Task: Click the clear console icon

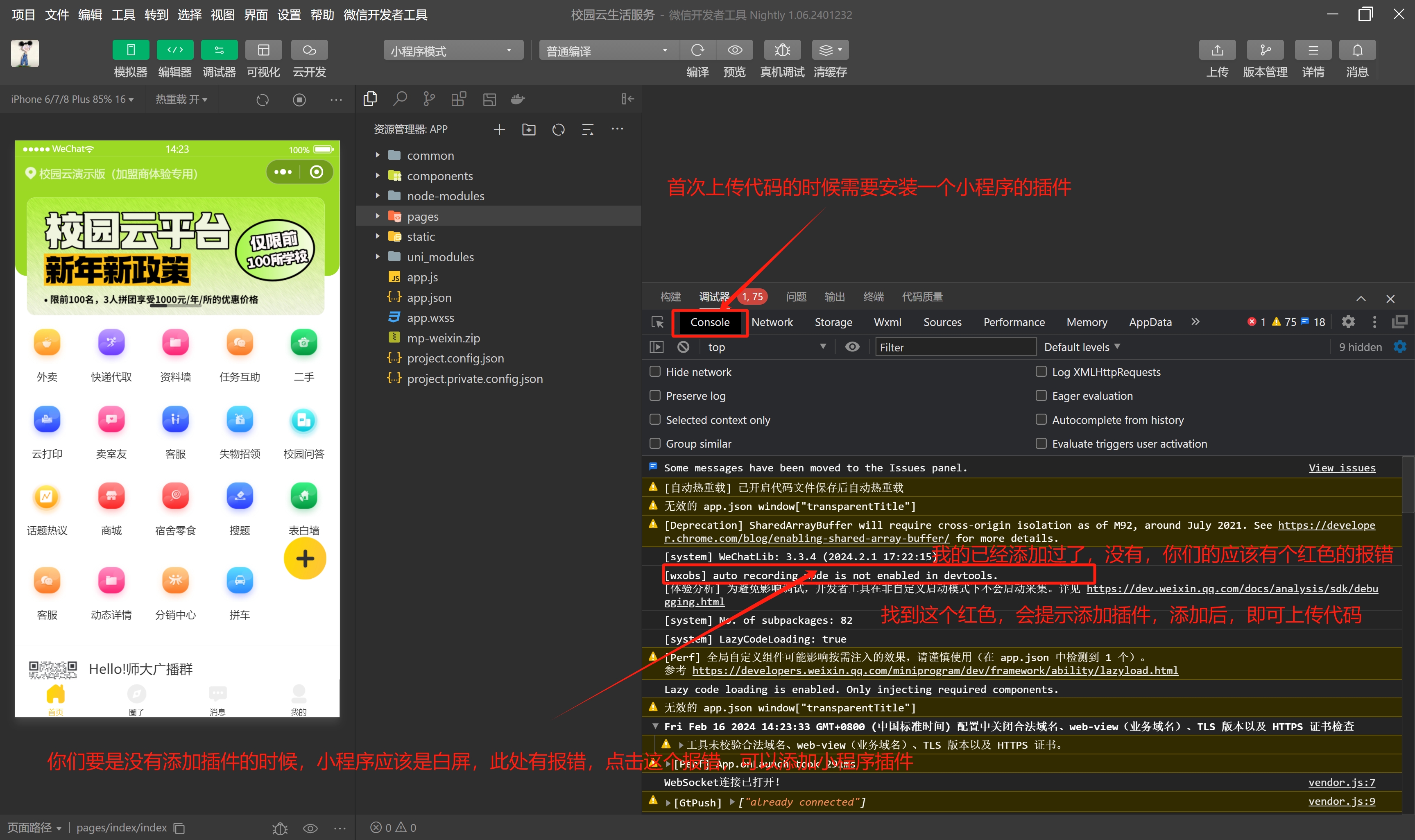Action: pyautogui.click(x=683, y=347)
